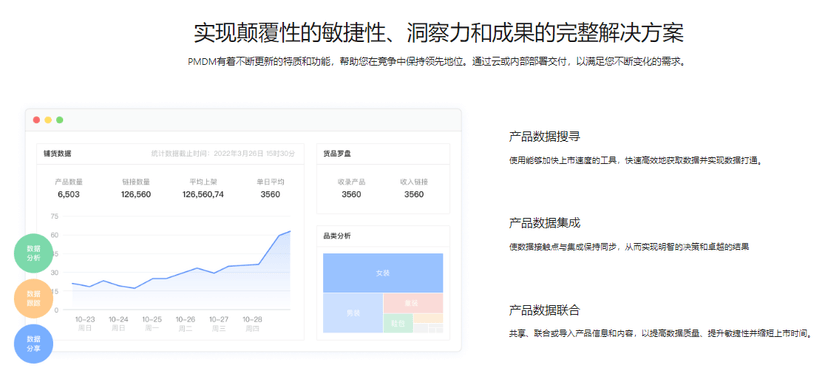Click the green 数据分析 circle badge
Viewport: 828px width, 390px height.
point(33,253)
